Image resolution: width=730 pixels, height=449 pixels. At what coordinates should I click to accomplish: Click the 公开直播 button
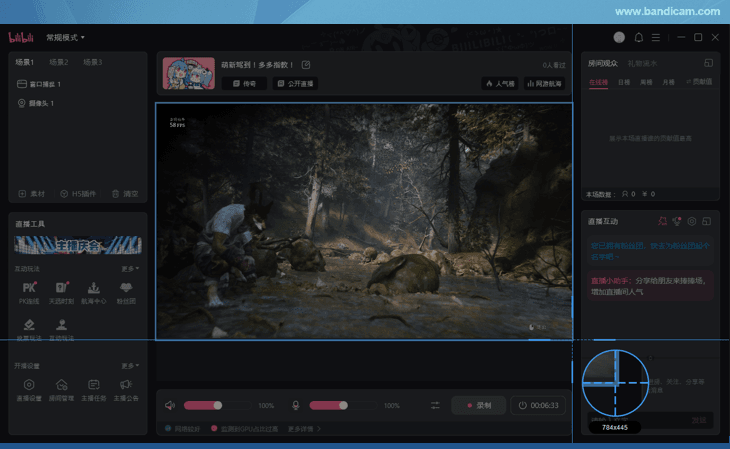(x=295, y=84)
